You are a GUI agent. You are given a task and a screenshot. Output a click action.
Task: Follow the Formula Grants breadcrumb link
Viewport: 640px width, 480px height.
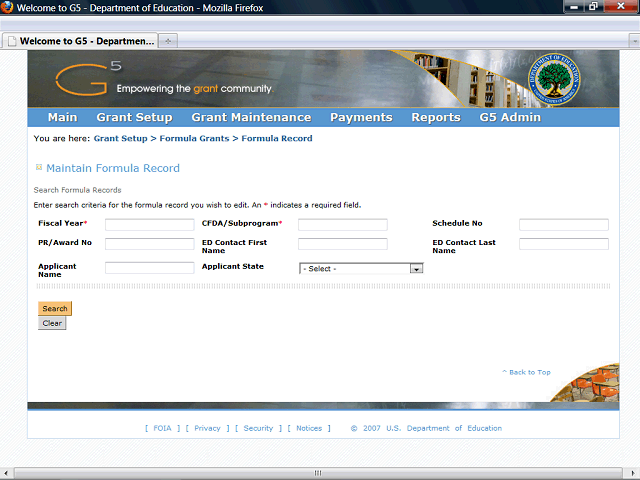tap(194, 138)
